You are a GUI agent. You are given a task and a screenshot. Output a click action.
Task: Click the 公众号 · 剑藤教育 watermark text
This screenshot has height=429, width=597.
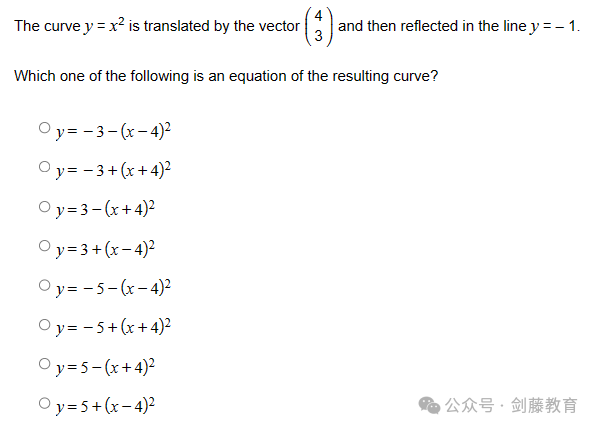click(x=511, y=405)
